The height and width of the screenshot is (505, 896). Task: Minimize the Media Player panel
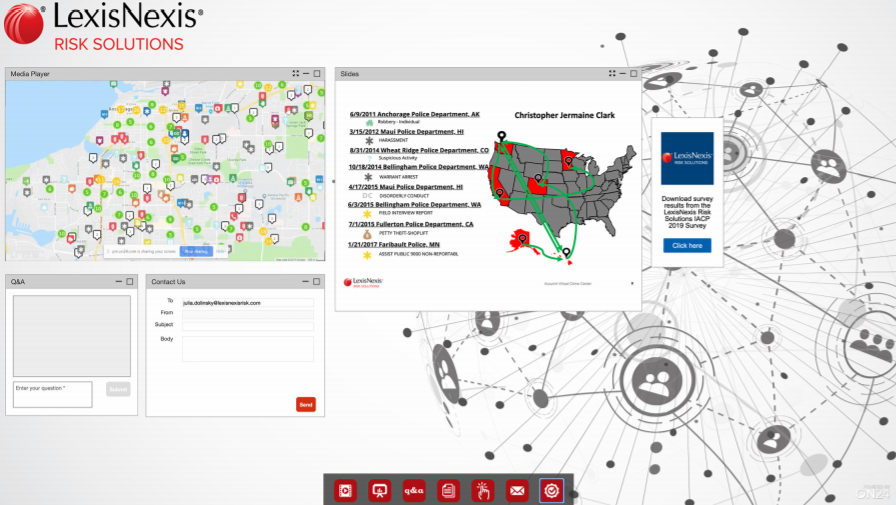point(306,74)
